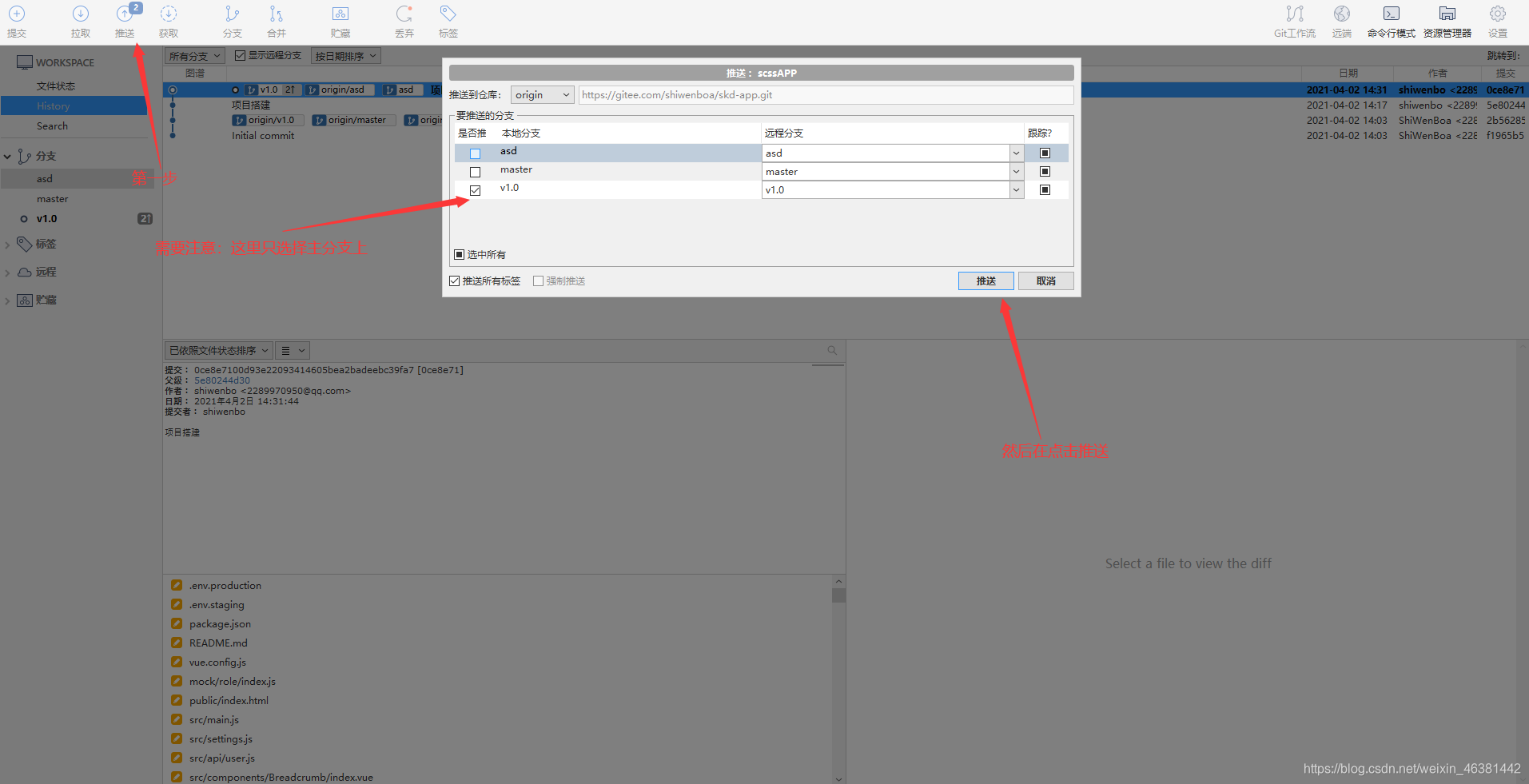Click the remote repository URL field
This screenshot has height=784, width=1529.
[x=826, y=94]
